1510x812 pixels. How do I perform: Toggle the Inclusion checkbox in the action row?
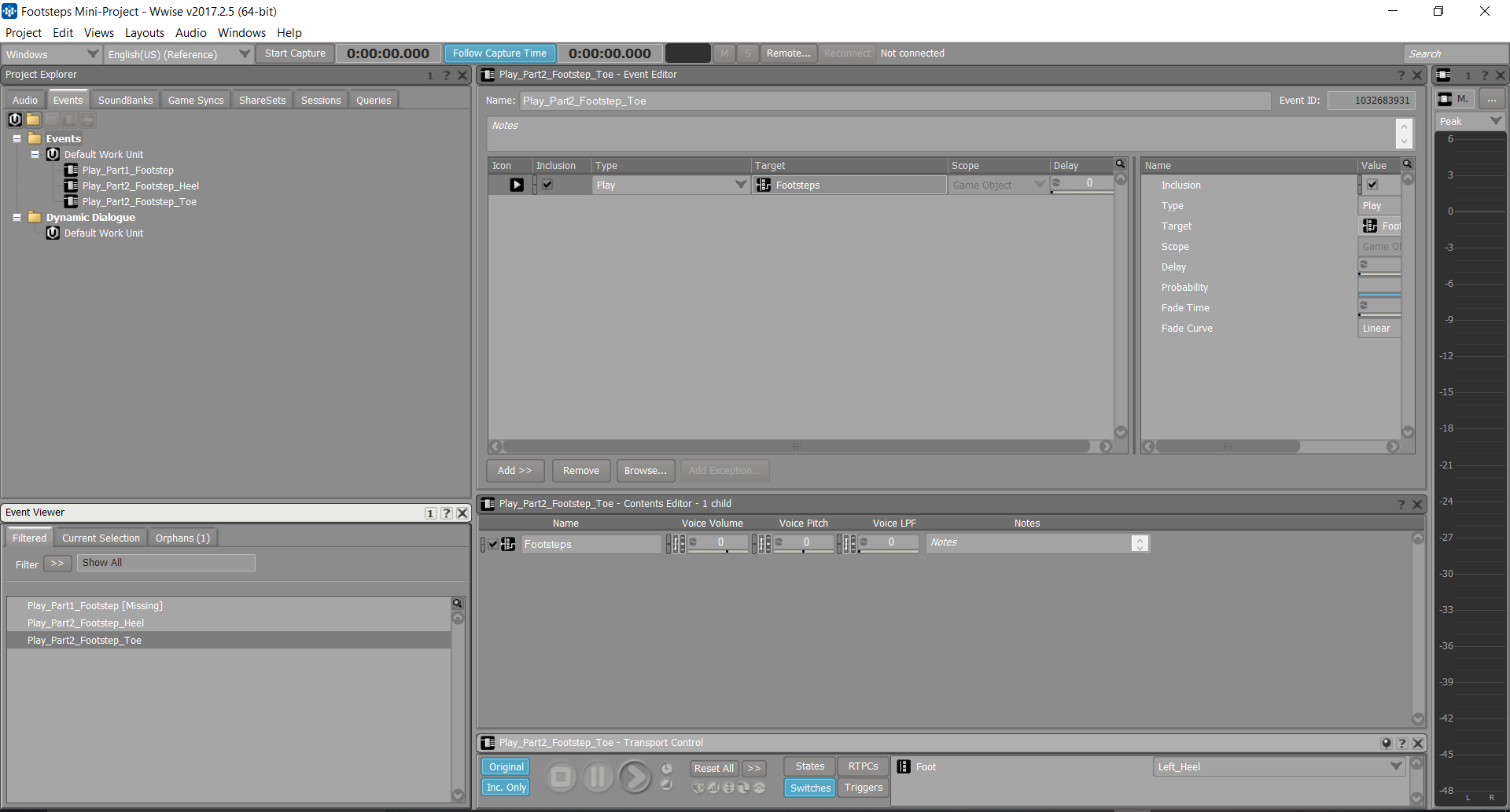click(x=547, y=185)
